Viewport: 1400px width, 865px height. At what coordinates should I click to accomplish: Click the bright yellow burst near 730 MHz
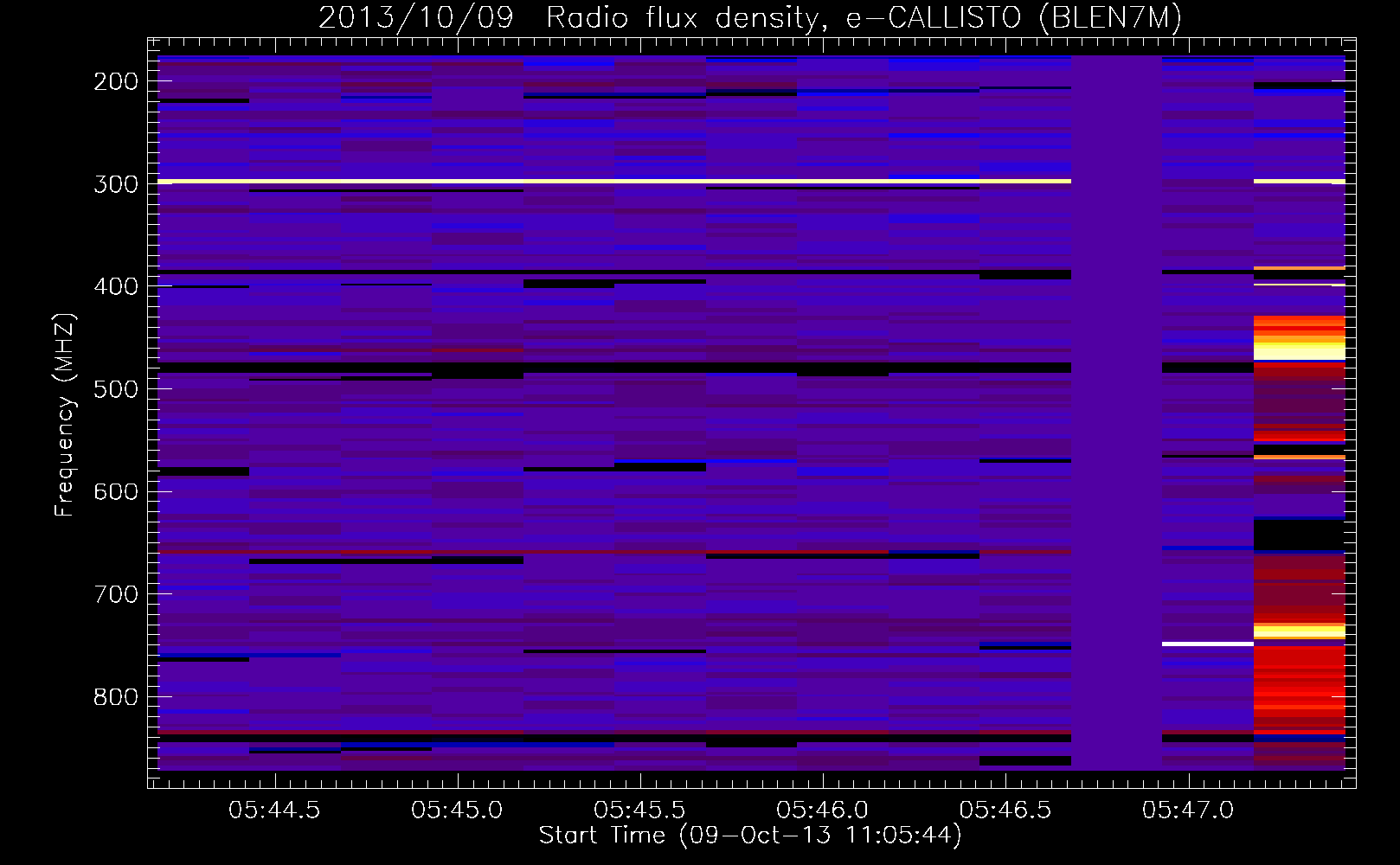1300,631
